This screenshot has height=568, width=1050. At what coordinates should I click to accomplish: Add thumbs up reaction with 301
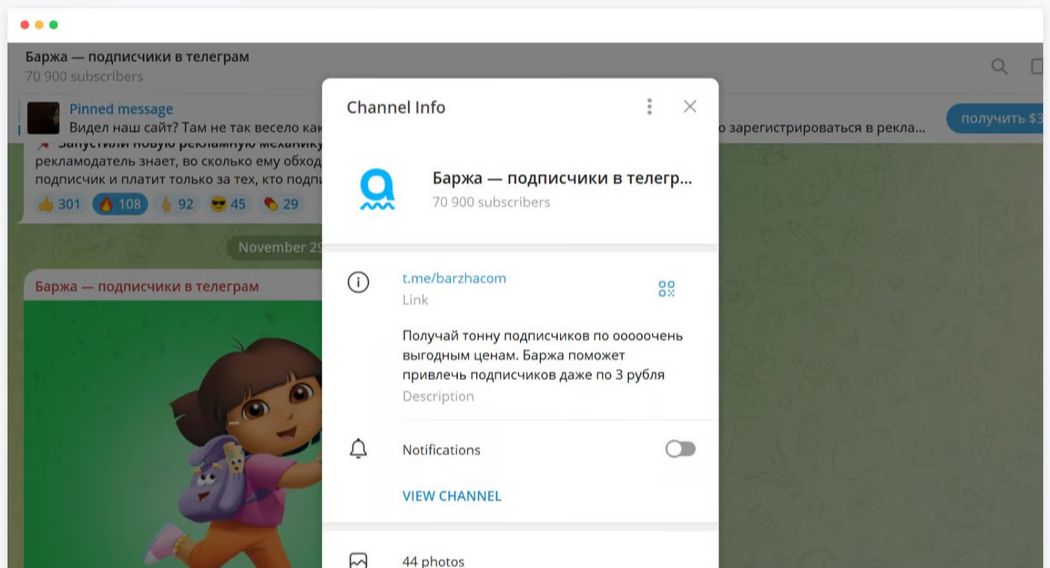[59, 204]
